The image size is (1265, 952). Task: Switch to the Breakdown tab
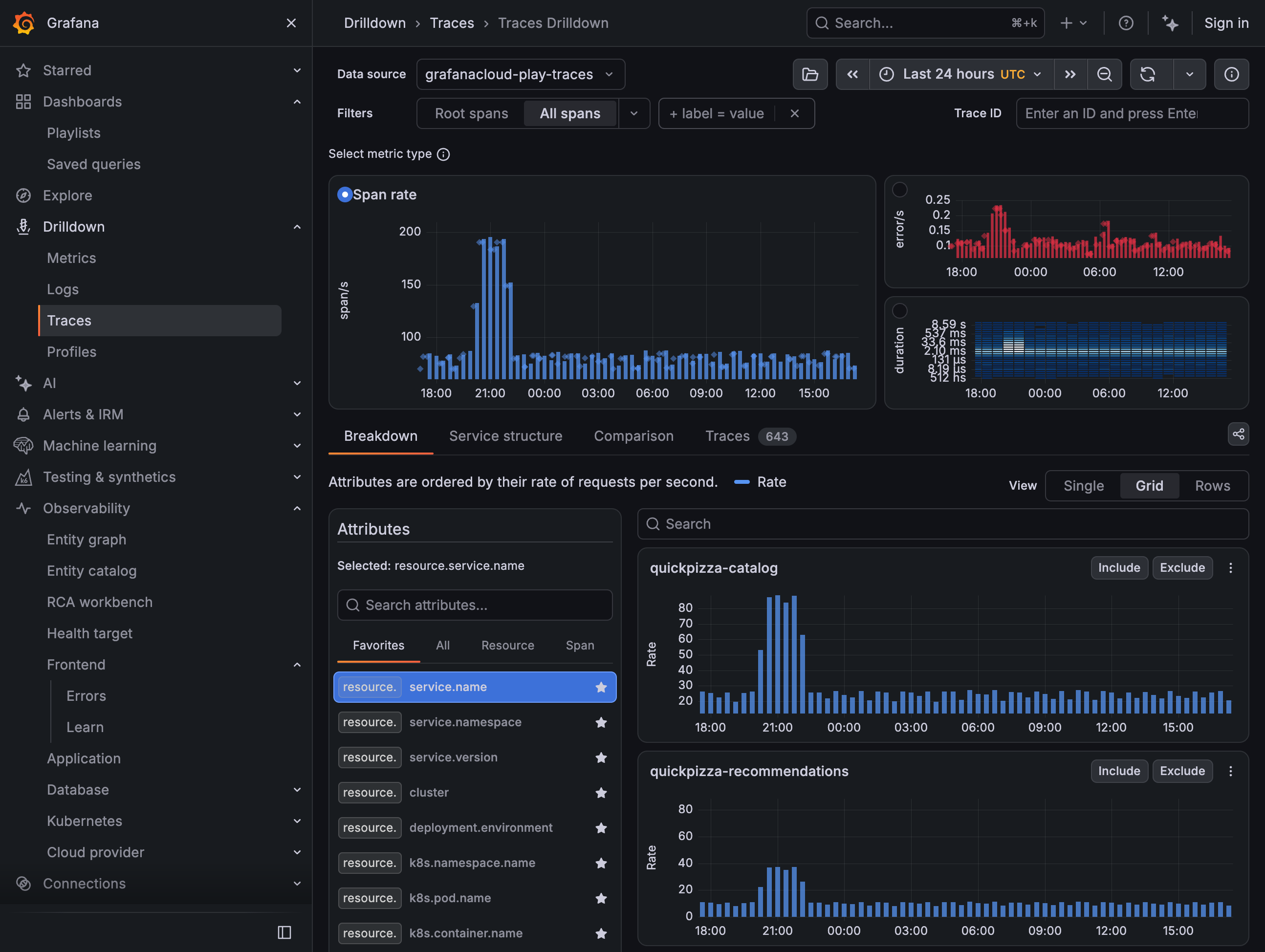(x=380, y=436)
